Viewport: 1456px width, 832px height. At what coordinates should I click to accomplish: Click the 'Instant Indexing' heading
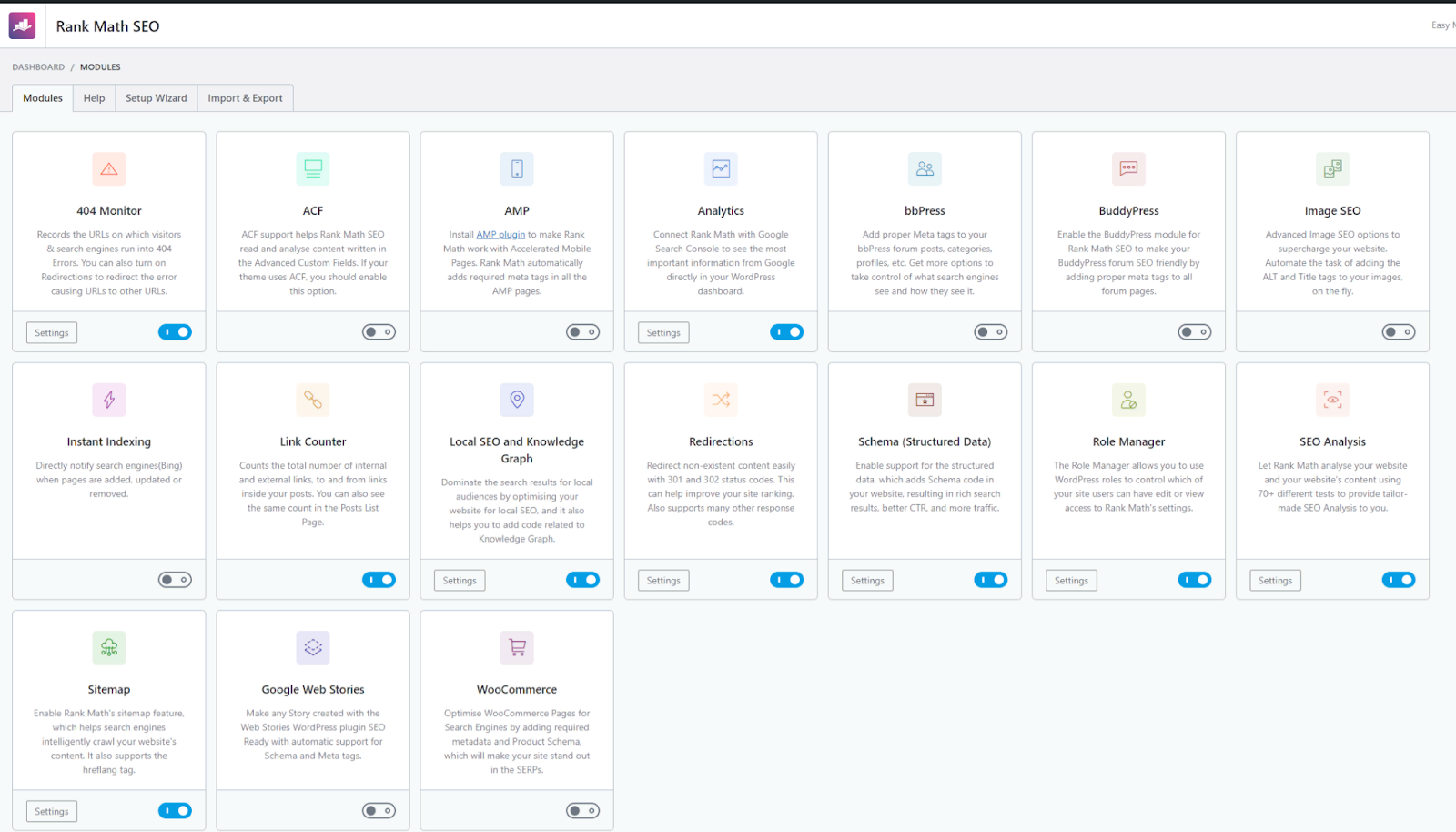tap(109, 441)
